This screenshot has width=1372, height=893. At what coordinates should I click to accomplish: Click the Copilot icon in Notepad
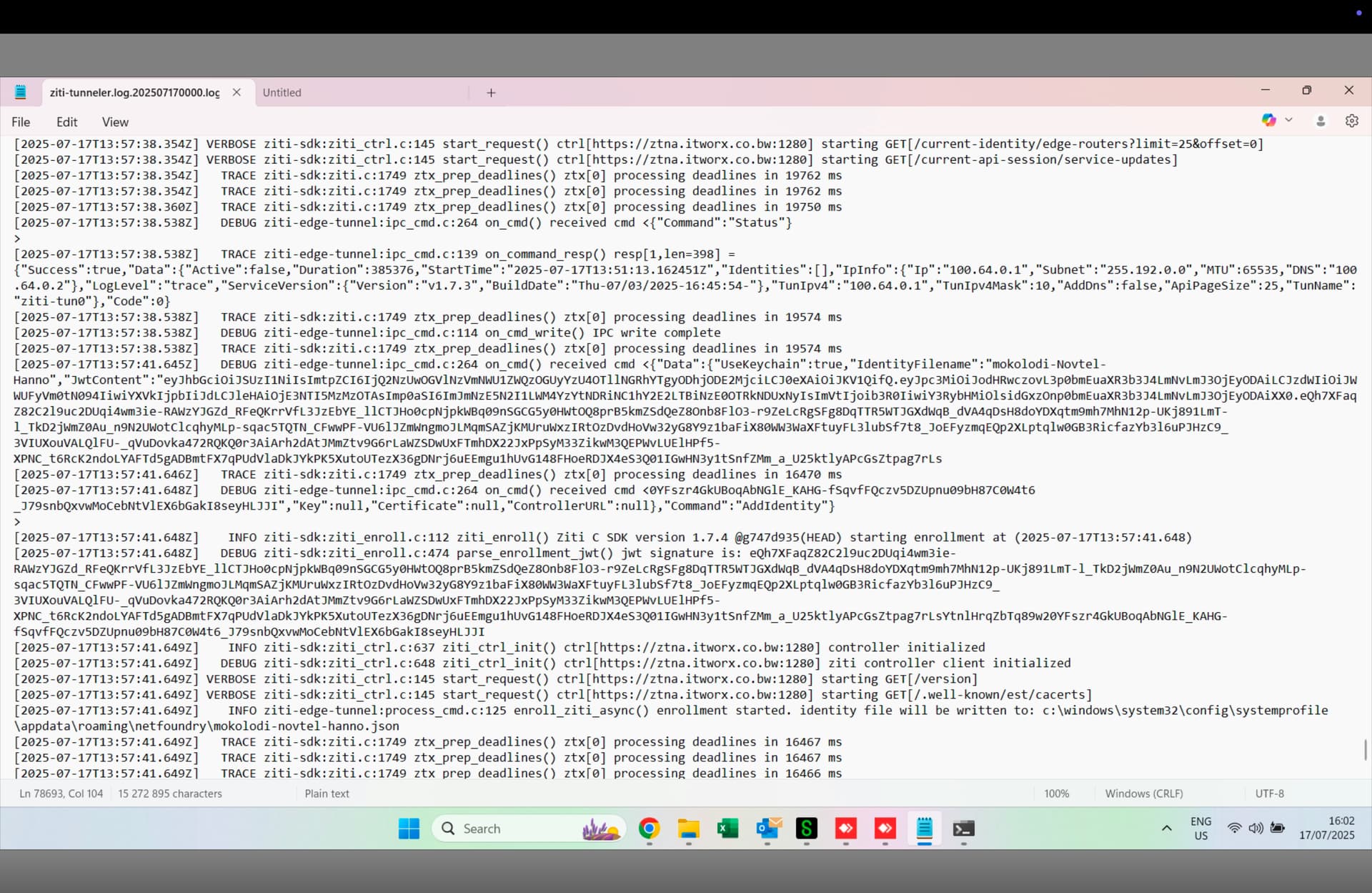point(1268,120)
